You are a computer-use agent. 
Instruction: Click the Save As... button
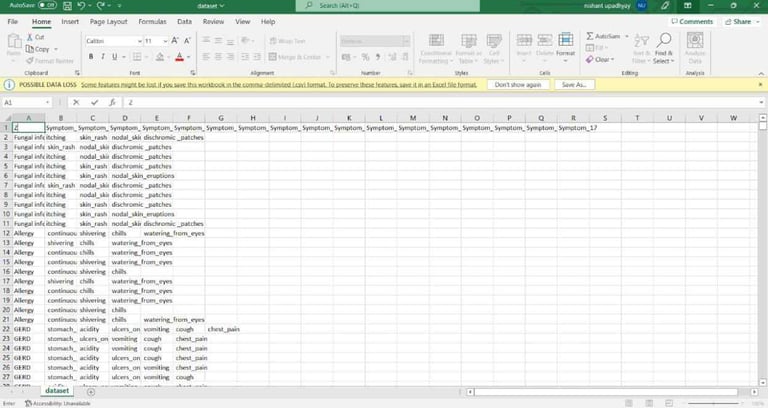tap(574, 85)
